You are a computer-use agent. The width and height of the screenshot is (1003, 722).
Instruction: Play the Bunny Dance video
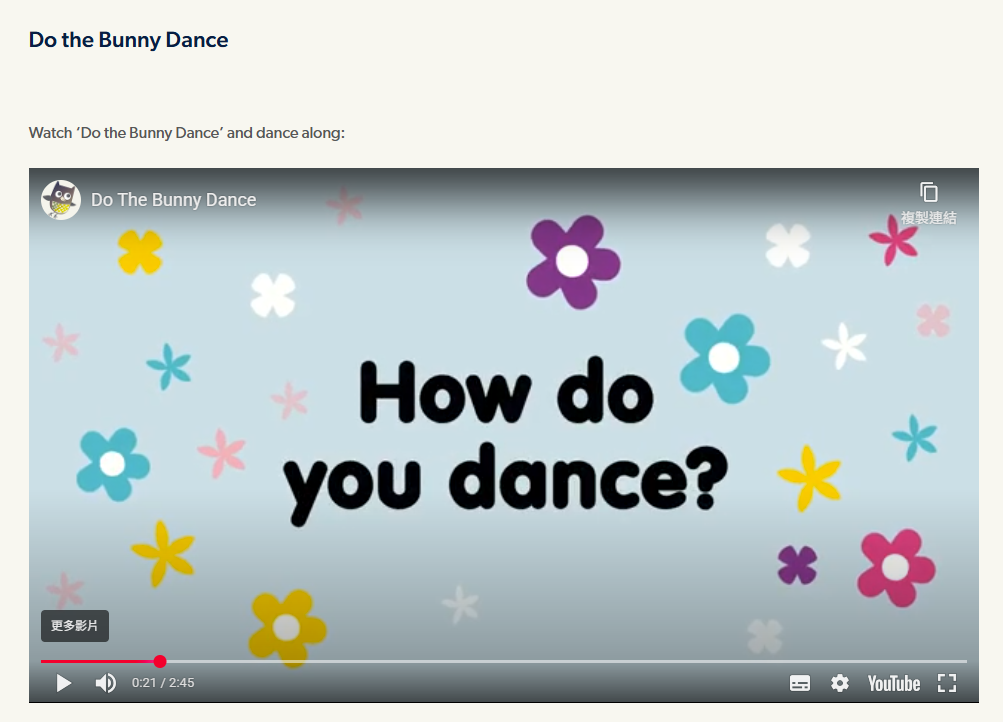tap(64, 683)
